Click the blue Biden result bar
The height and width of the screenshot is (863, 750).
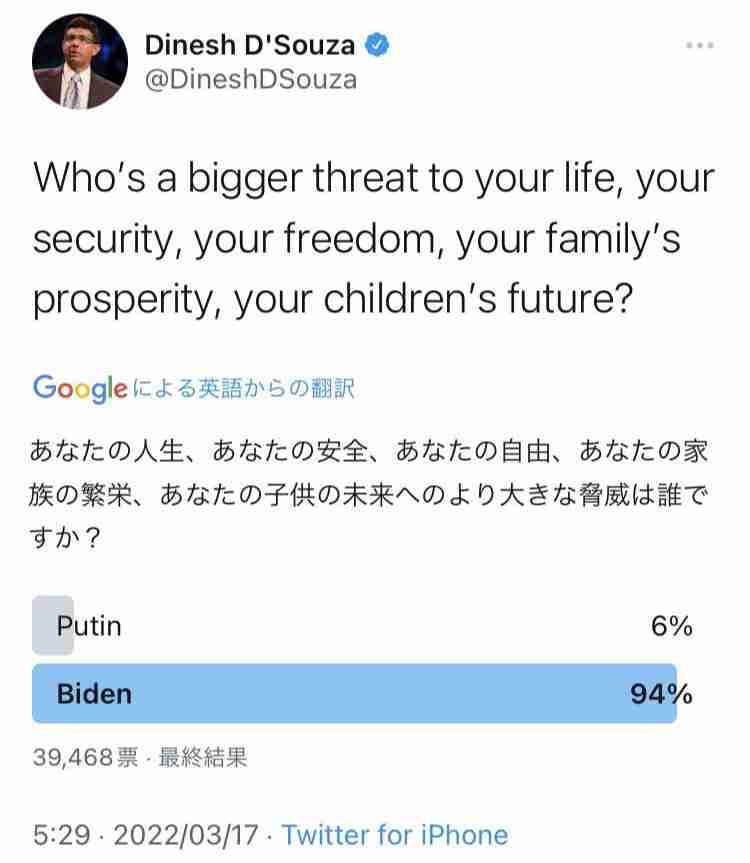click(x=354, y=693)
